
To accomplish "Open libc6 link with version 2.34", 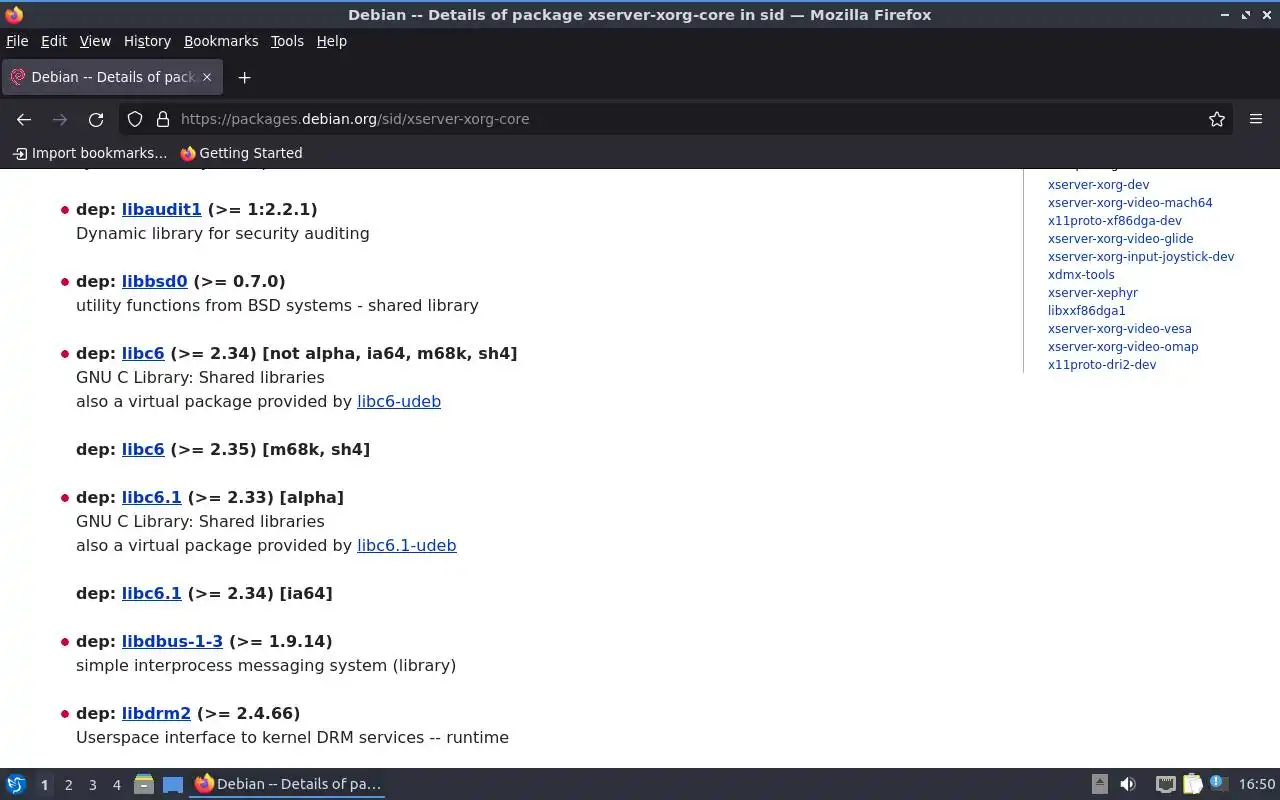I will coord(143,353).
